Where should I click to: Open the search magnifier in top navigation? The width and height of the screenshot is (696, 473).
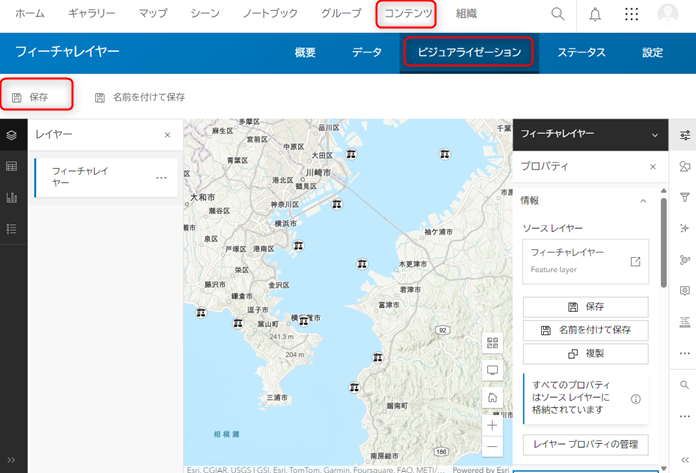[558, 14]
